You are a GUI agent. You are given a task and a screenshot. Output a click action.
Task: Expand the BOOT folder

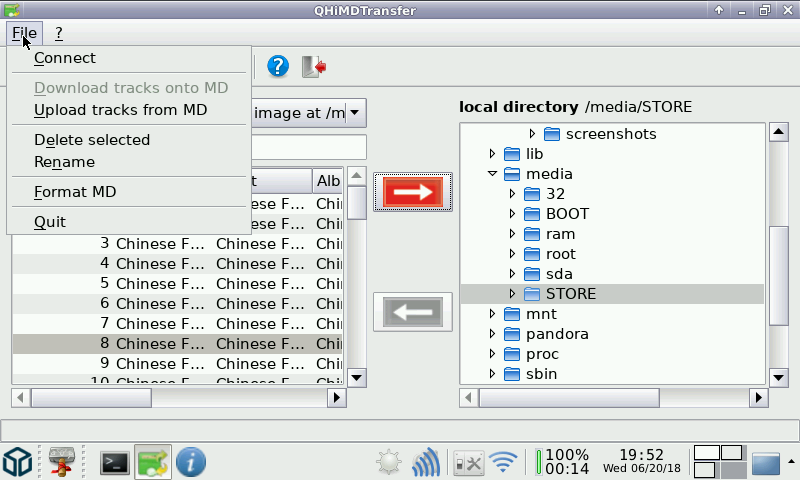point(512,214)
